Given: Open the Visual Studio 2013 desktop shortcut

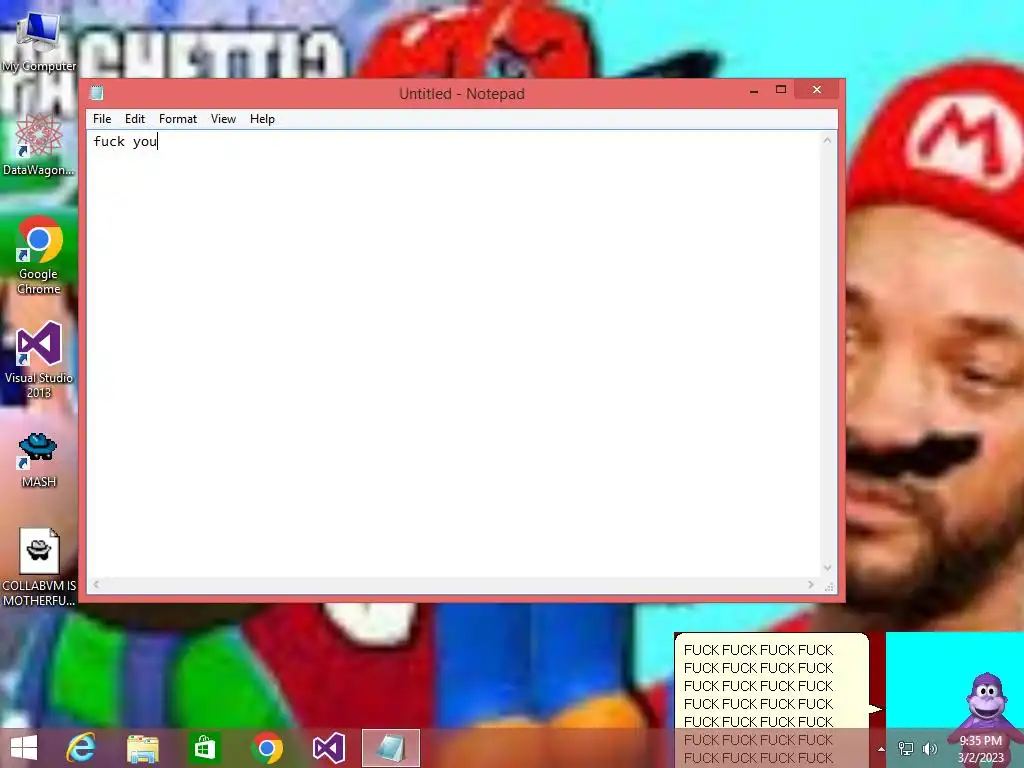Looking at the screenshot, I should click(x=39, y=359).
